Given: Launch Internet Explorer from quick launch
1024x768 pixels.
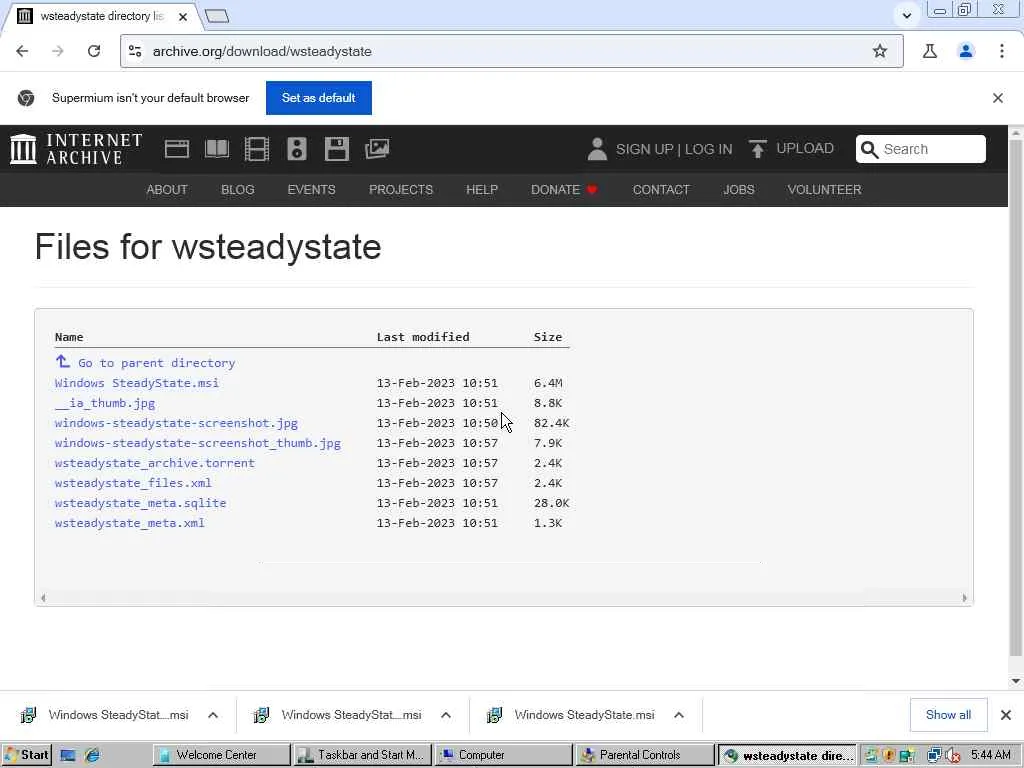Looking at the screenshot, I should click(92, 755).
